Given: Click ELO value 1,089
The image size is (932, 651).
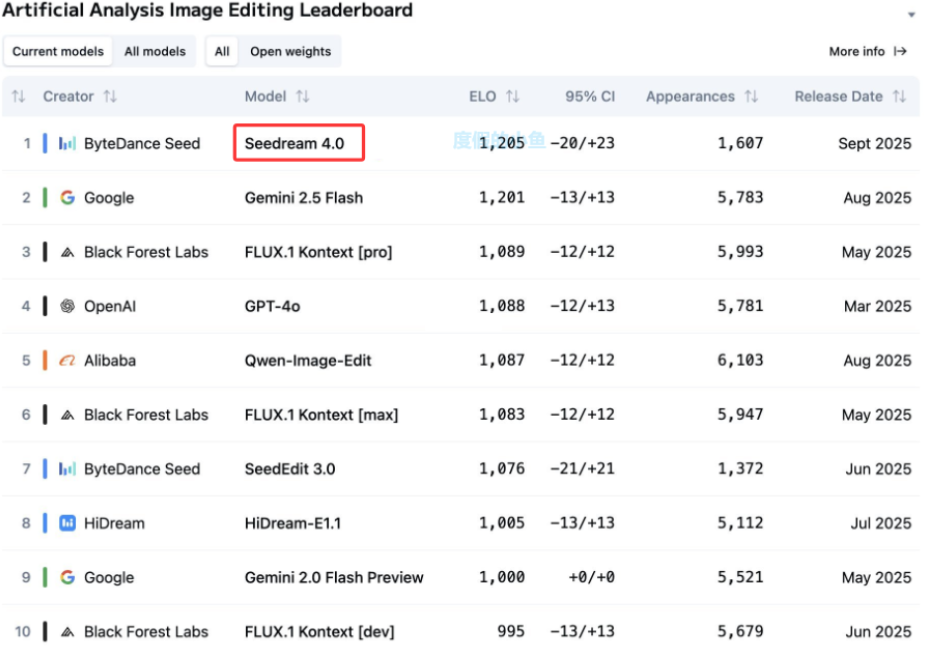Looking at the screenshot, I should pyautogui.click(x=502, y=252).
